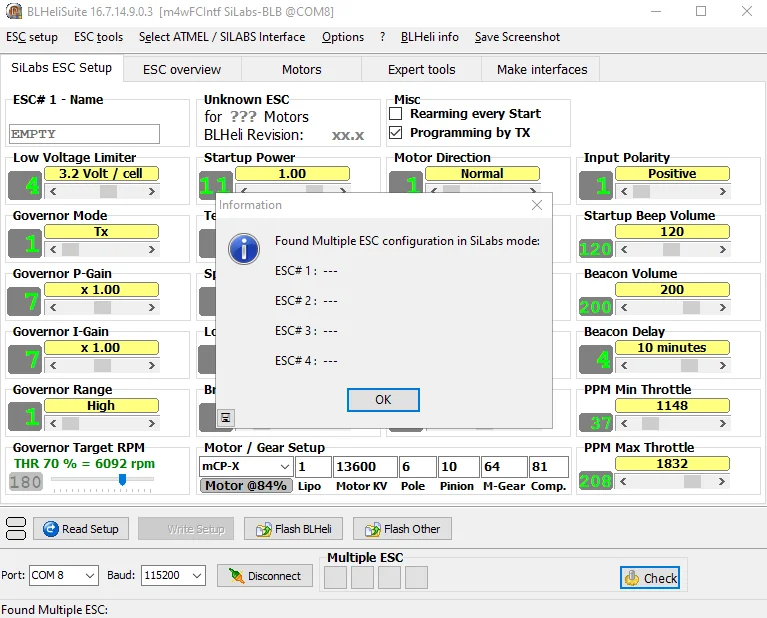Screen dimensions: 767x618
Task: Click Beacon Volume right arrow
Action: [x=723, y=308]
